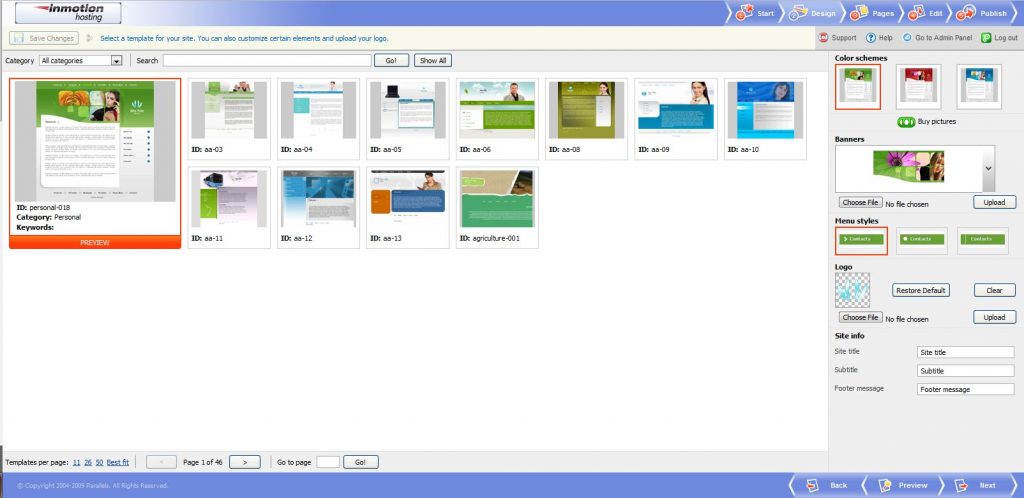Go to next templates page arrow
Image resolution: width=1024 pixels, height=498 pixels.
(245, 462)
